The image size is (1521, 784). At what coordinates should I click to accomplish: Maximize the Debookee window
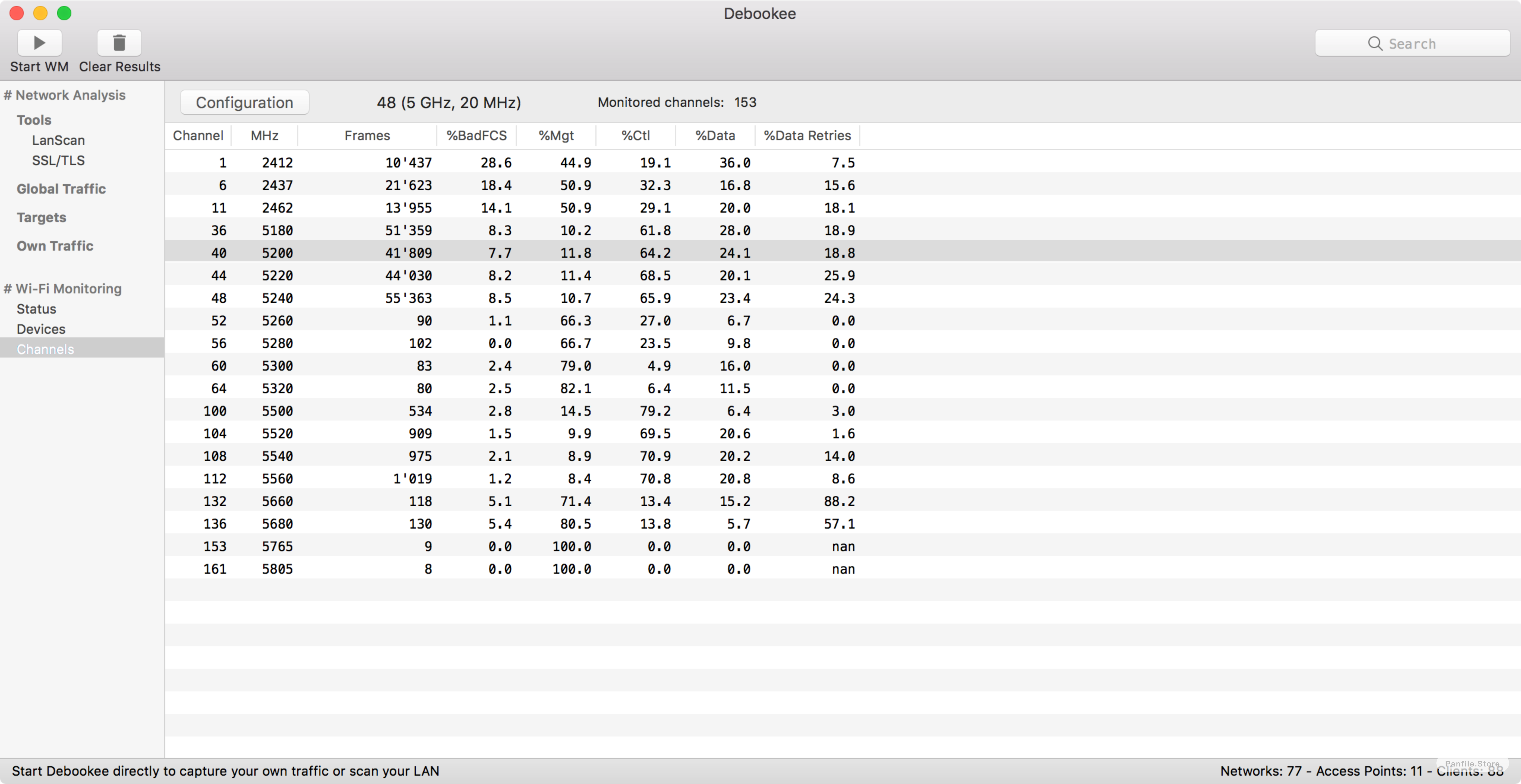click(x=64, y=13)
